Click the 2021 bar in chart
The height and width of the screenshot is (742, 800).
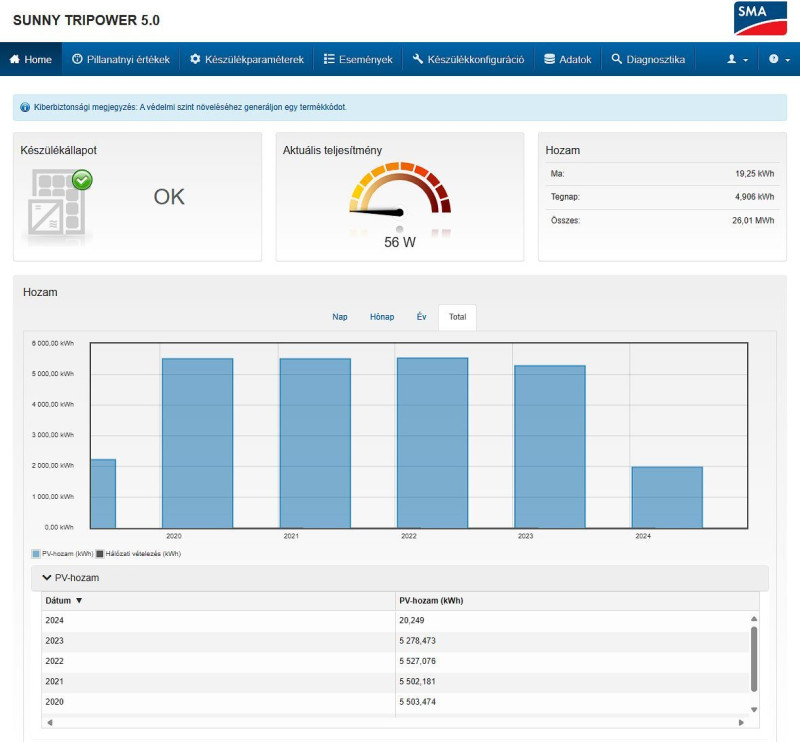[315, 443]
